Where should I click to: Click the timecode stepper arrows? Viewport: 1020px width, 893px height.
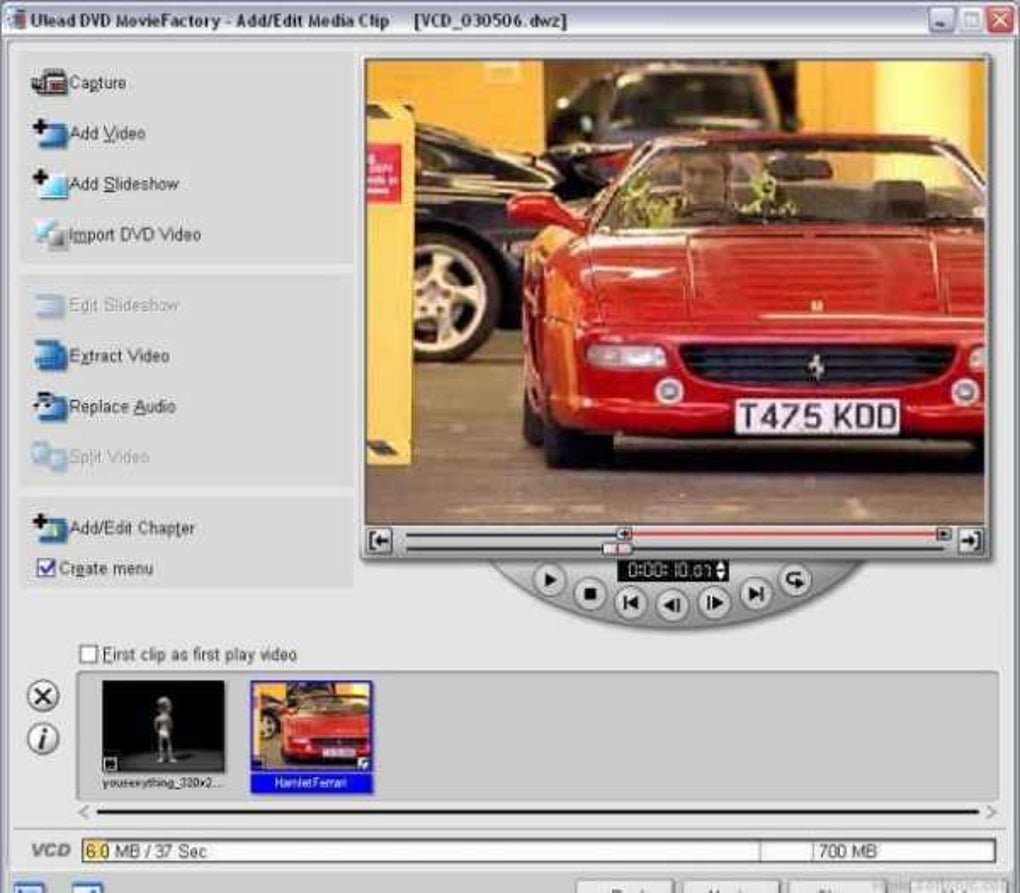[x=720, y=570]
